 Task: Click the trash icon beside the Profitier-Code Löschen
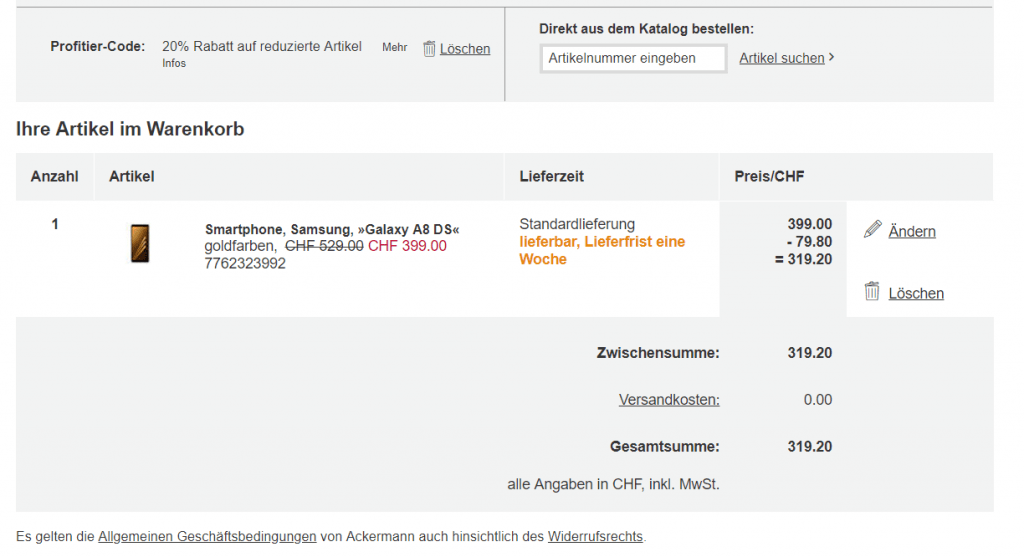(429, 48)
